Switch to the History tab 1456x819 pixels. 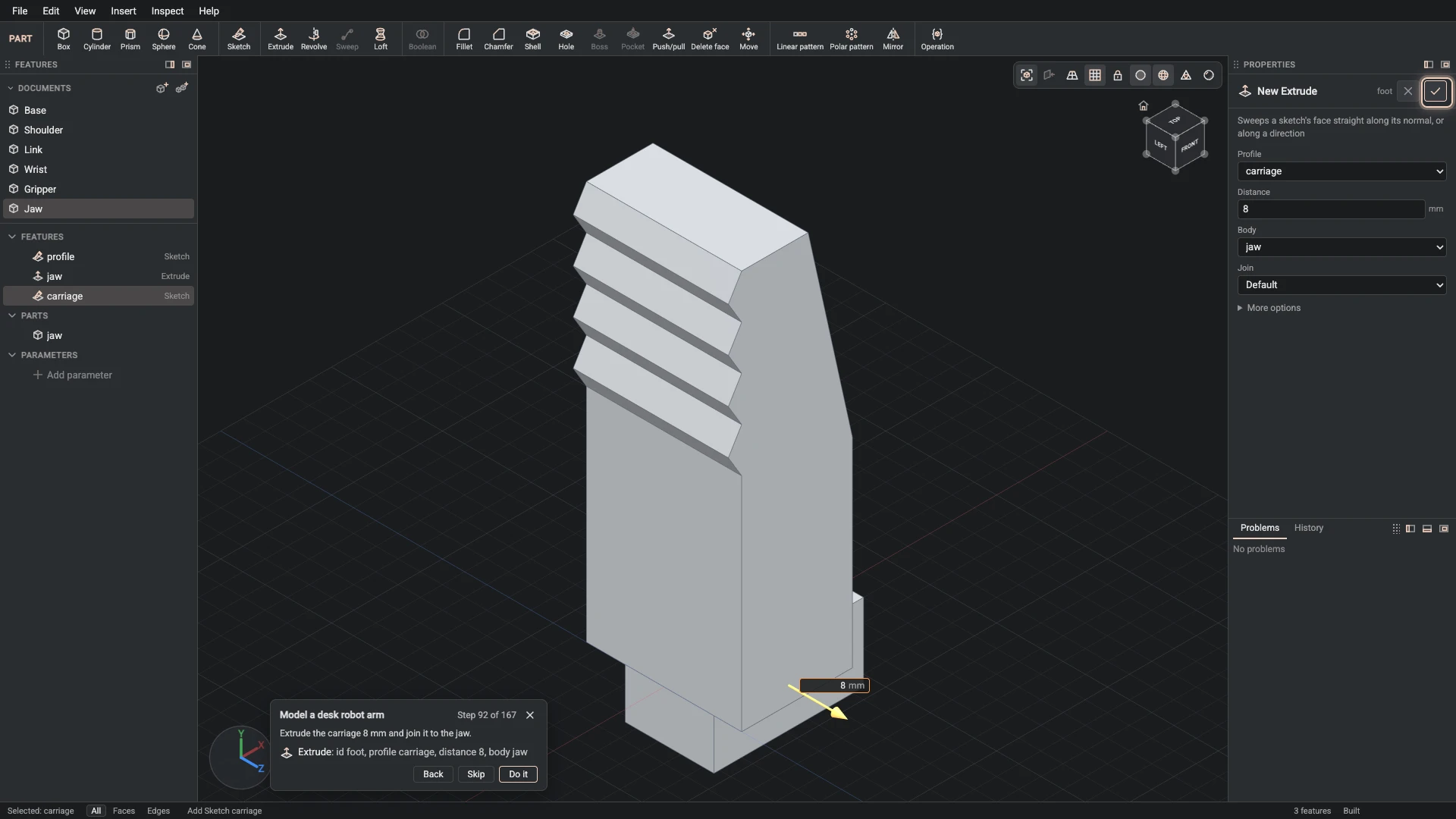click(x=1308, y=528)
